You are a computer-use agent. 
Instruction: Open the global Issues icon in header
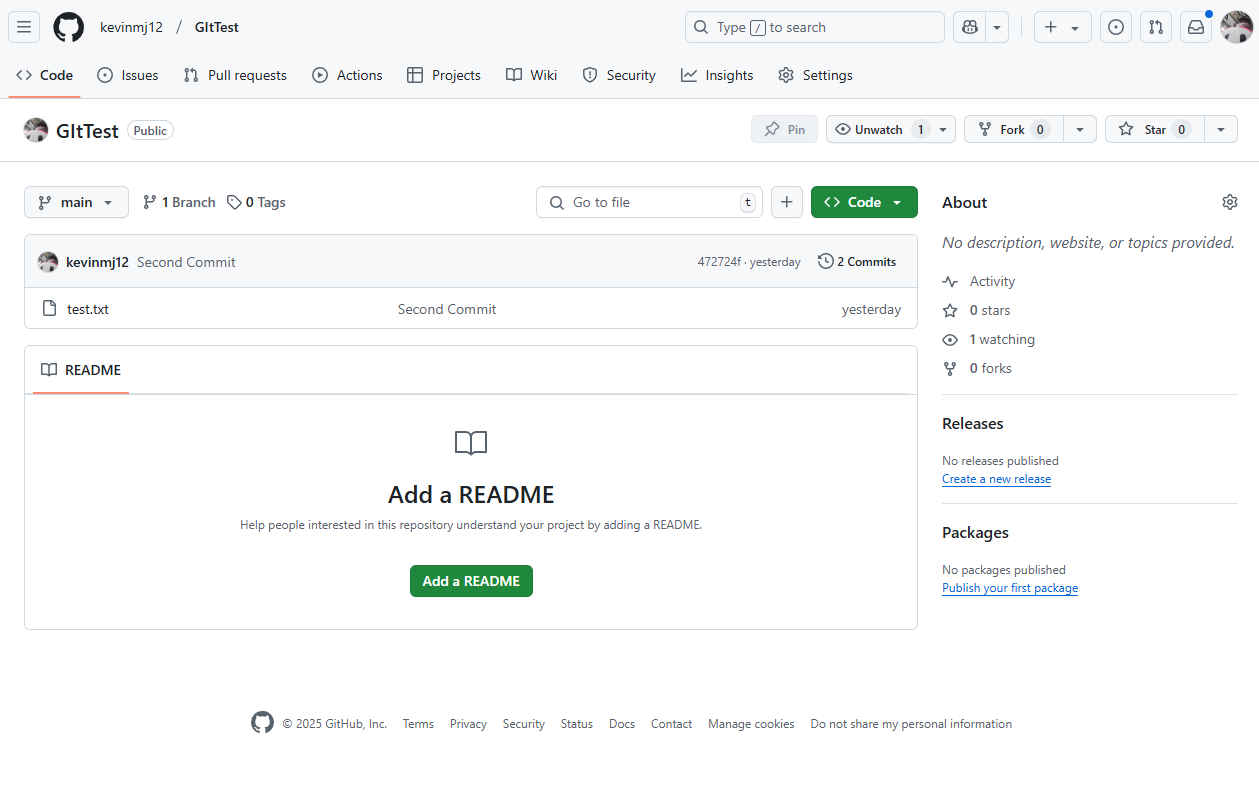pos(1116,27)
